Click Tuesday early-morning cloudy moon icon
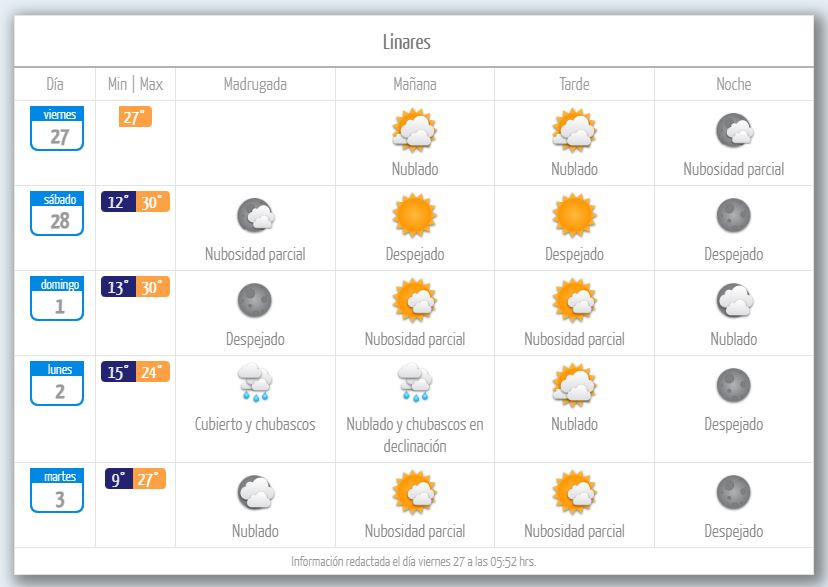This screenshot has width=828, height=587. [254, 492]
